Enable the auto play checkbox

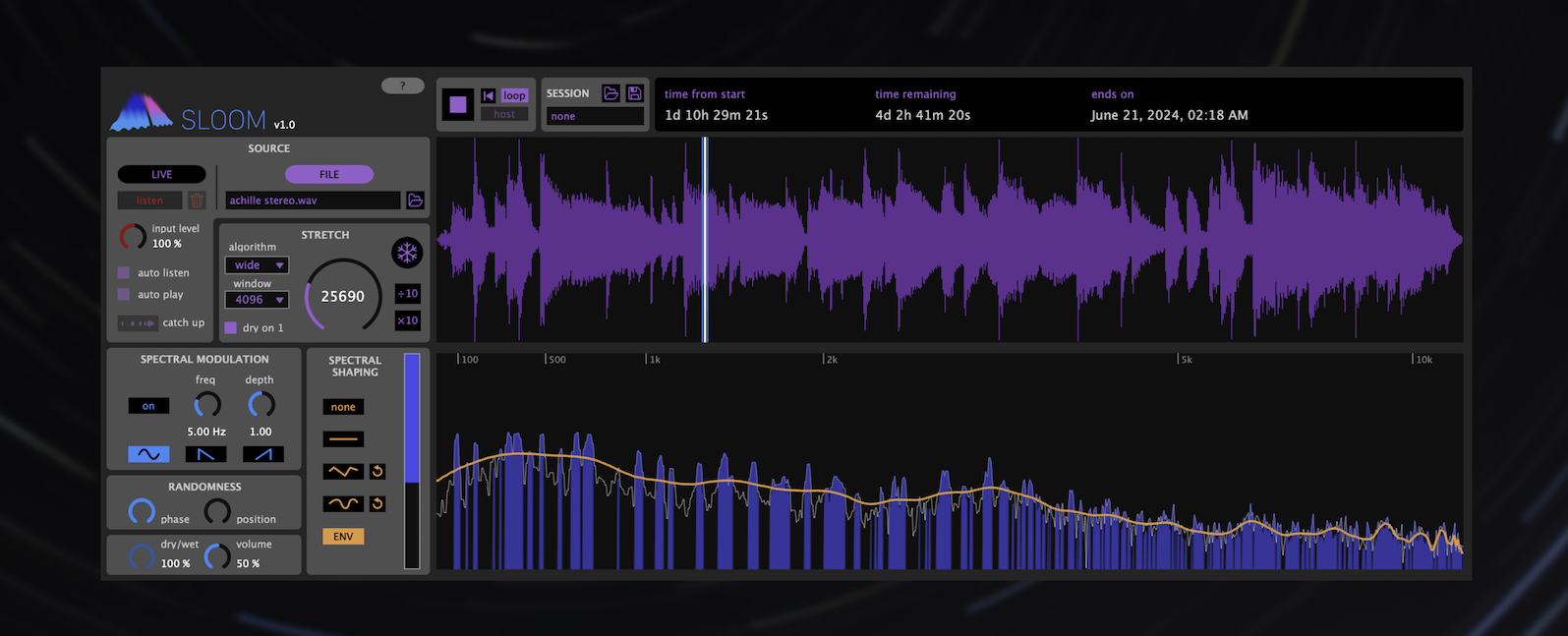click(x=124, y=295)
